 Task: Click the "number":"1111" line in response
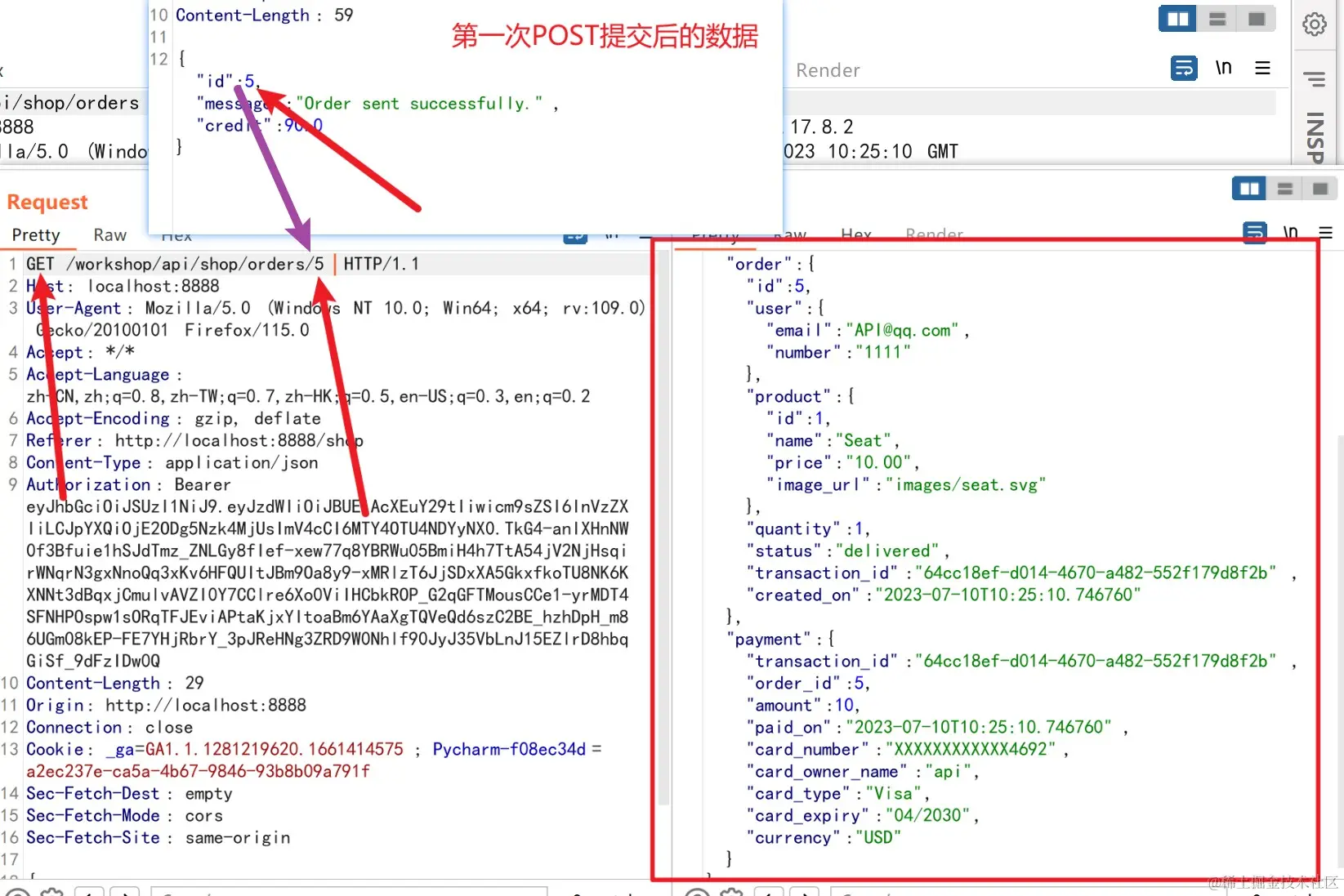(x=838, y=352)
